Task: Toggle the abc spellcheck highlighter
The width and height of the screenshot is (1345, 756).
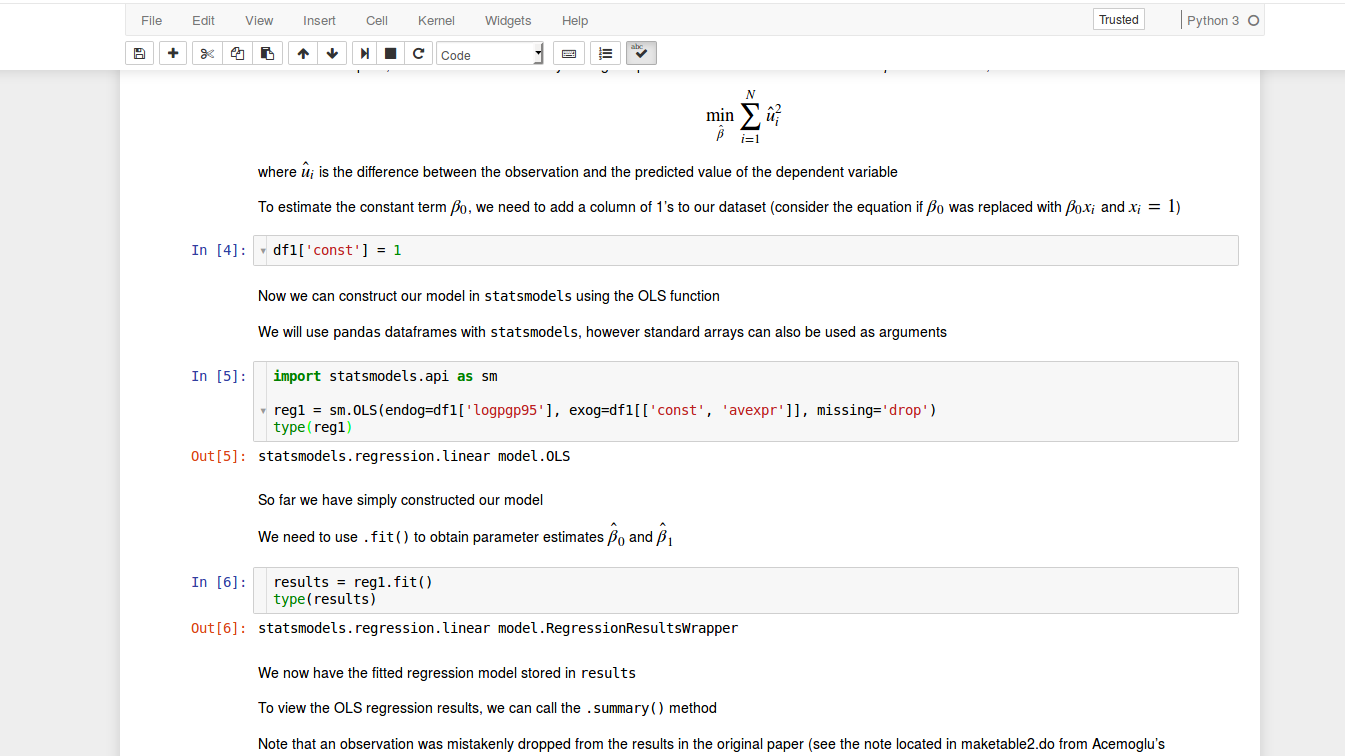Action: tap(640, 53)
